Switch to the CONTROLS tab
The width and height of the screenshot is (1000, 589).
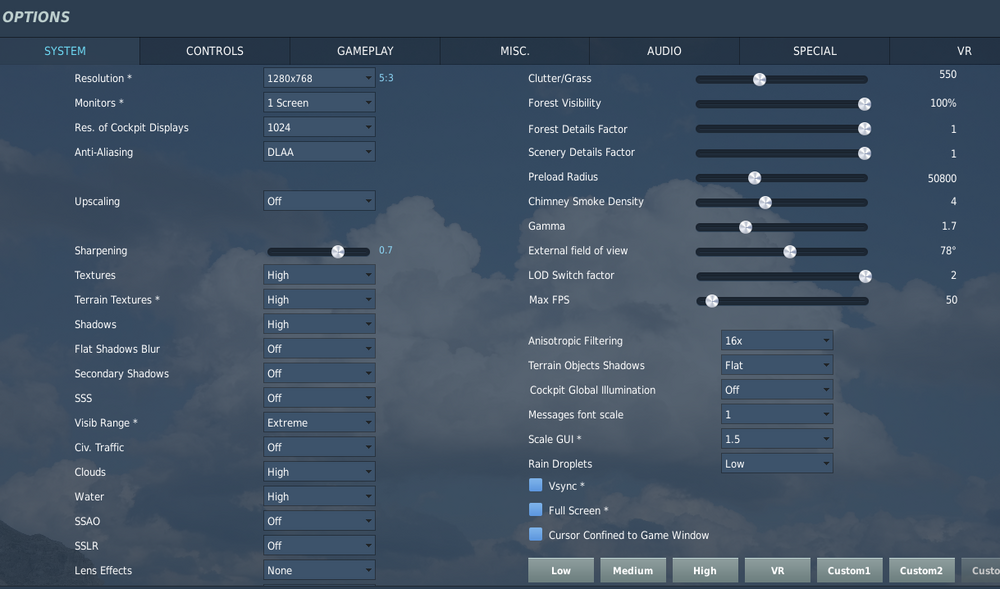pos(215,51)
